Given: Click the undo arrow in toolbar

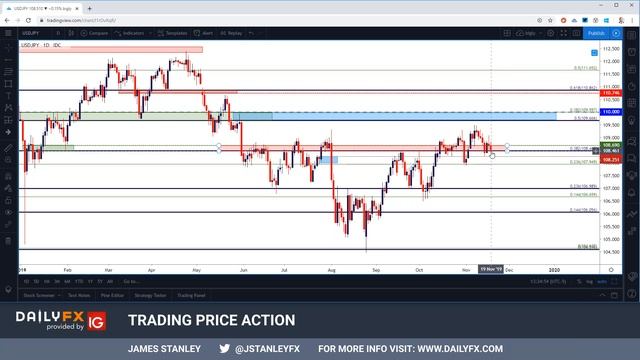Looking at the screenshot, I should [x=251, y=33].
